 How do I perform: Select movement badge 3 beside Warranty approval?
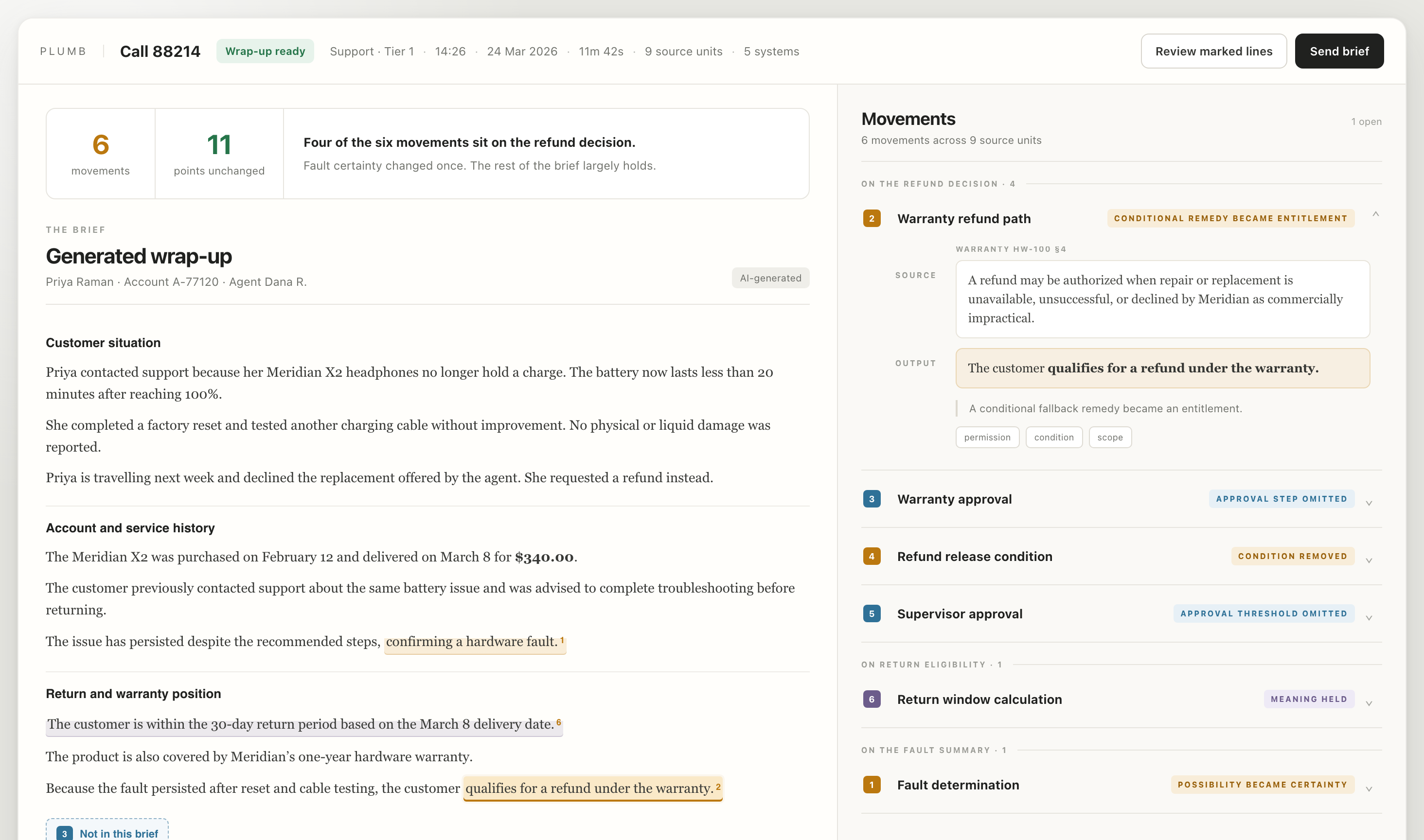(x=872, y=499)
